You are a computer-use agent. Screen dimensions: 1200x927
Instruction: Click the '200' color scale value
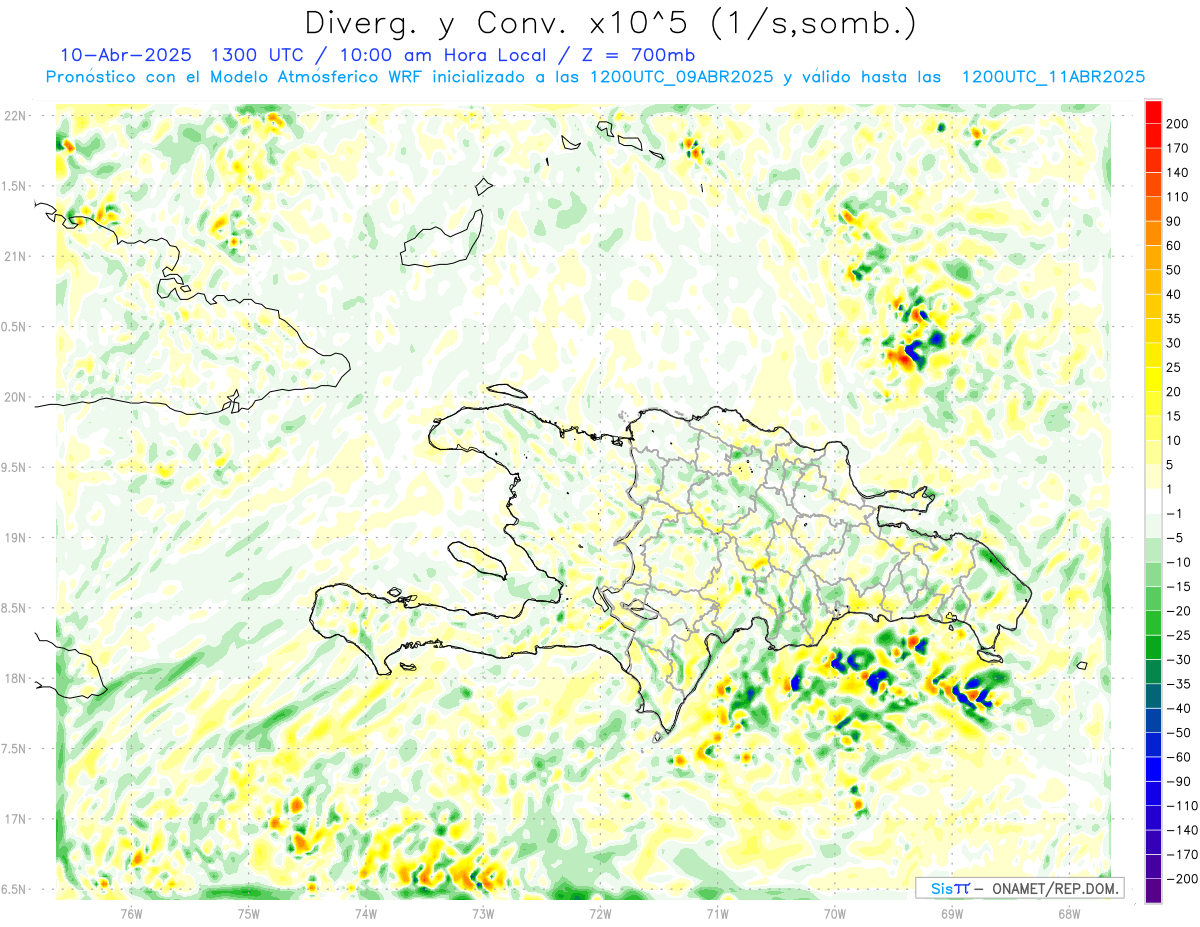click(1179, 124)
